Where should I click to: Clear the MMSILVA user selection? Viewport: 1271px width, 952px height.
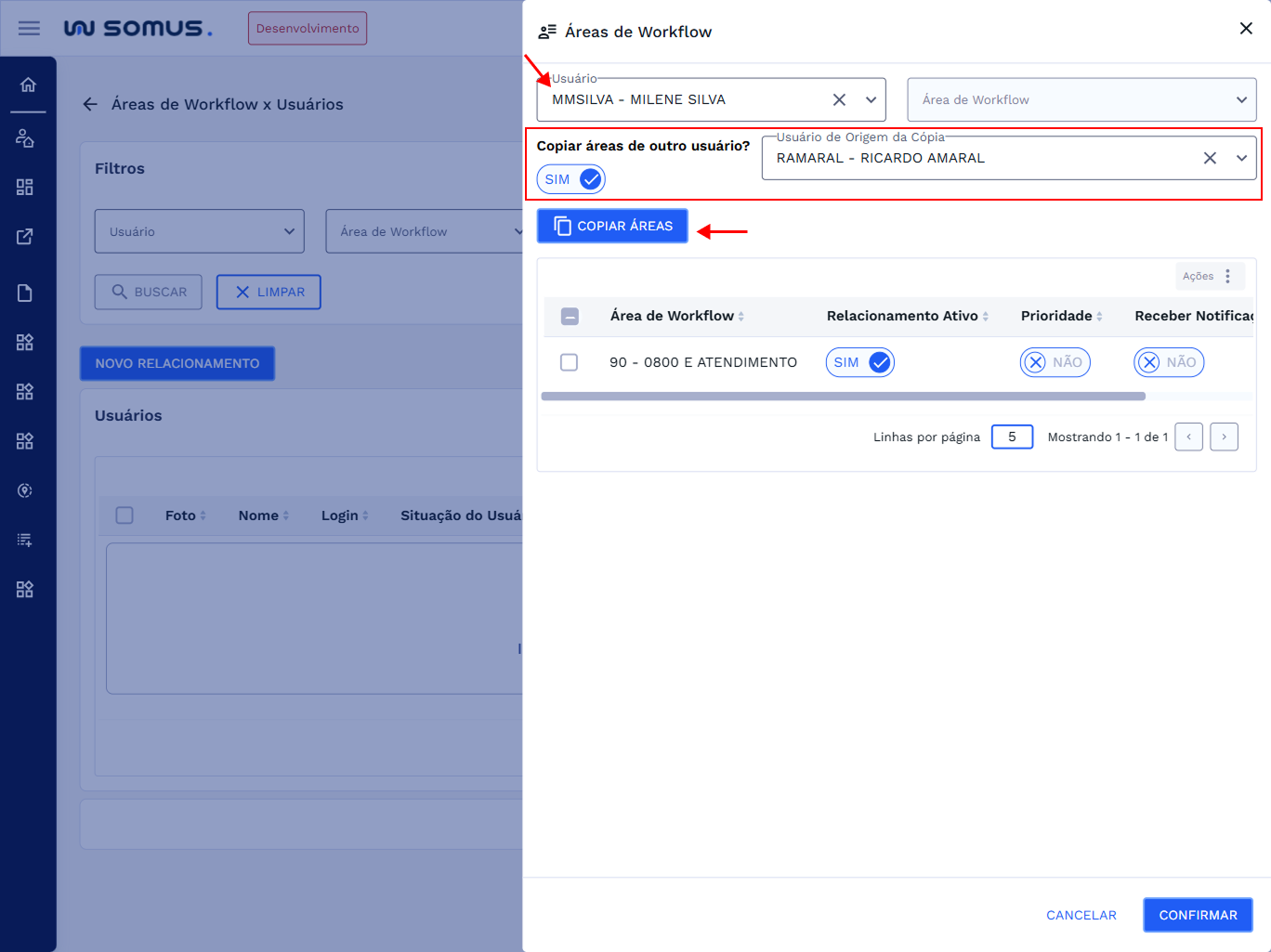click(x=839, y=99)
